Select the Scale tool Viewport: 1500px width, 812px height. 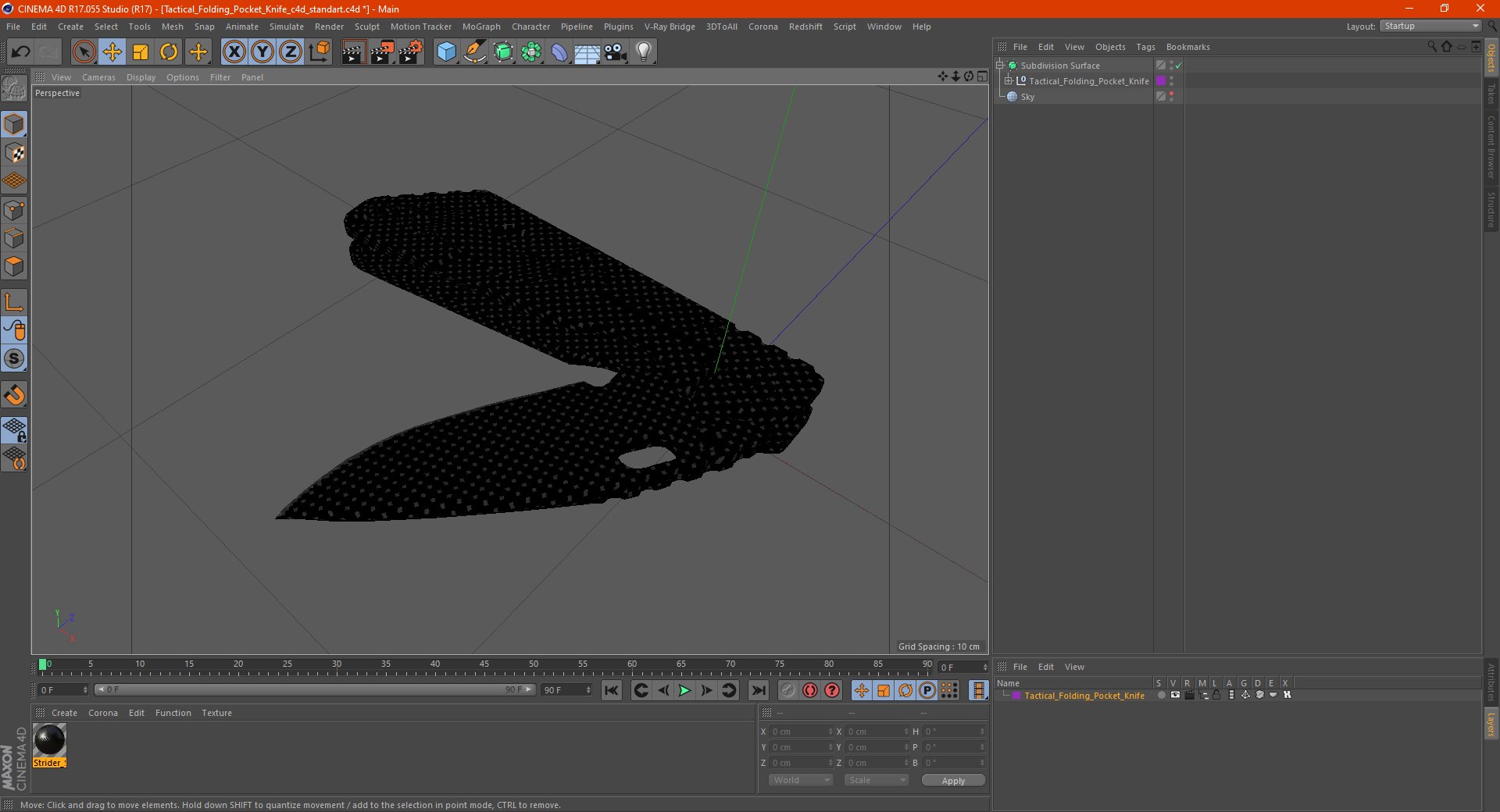141,52
